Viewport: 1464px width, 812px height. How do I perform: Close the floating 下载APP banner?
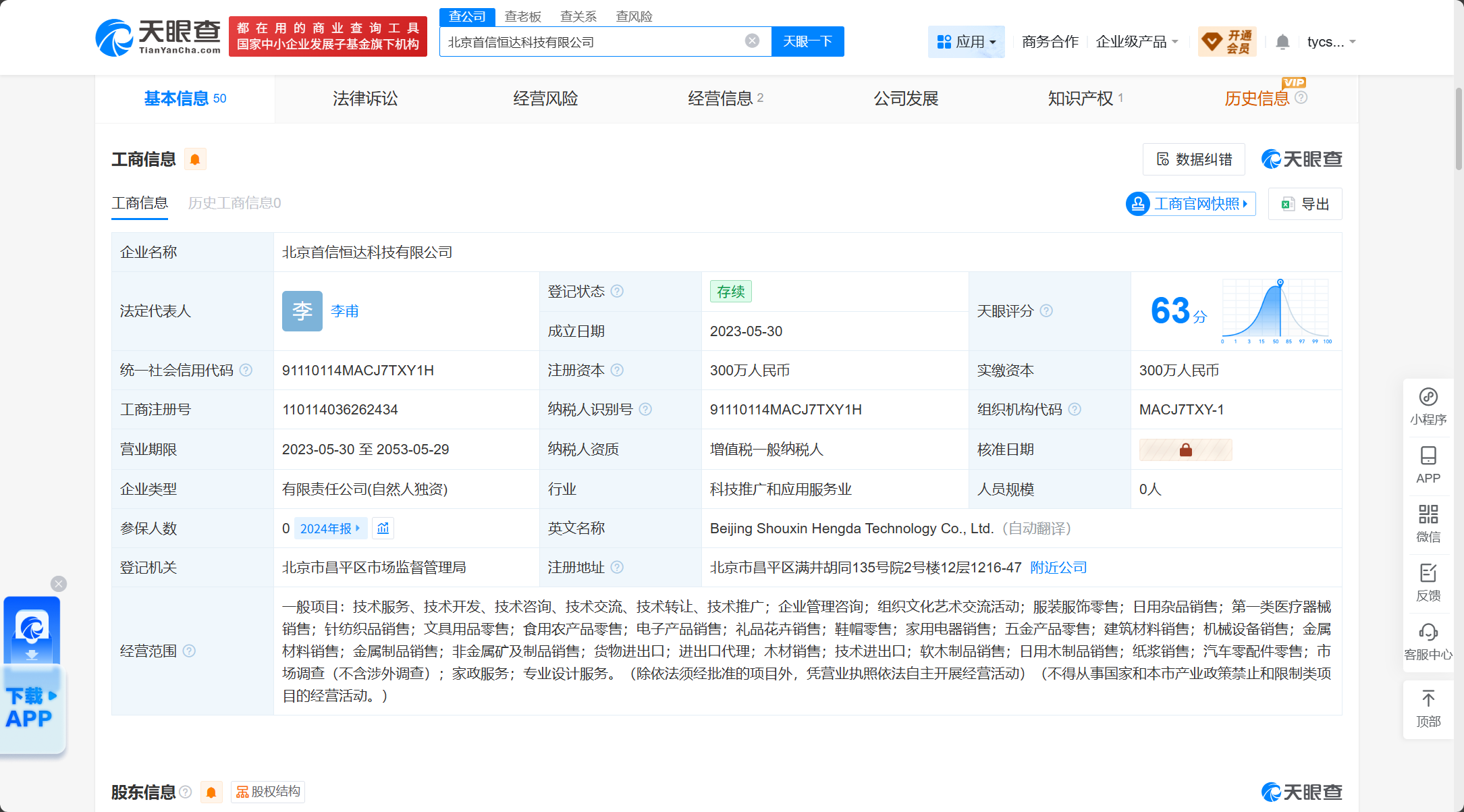pyautogui.click(x=59, y=584)
